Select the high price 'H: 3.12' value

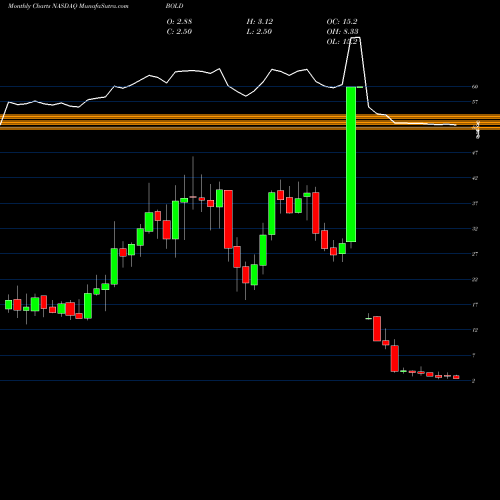tap(260, 22)
